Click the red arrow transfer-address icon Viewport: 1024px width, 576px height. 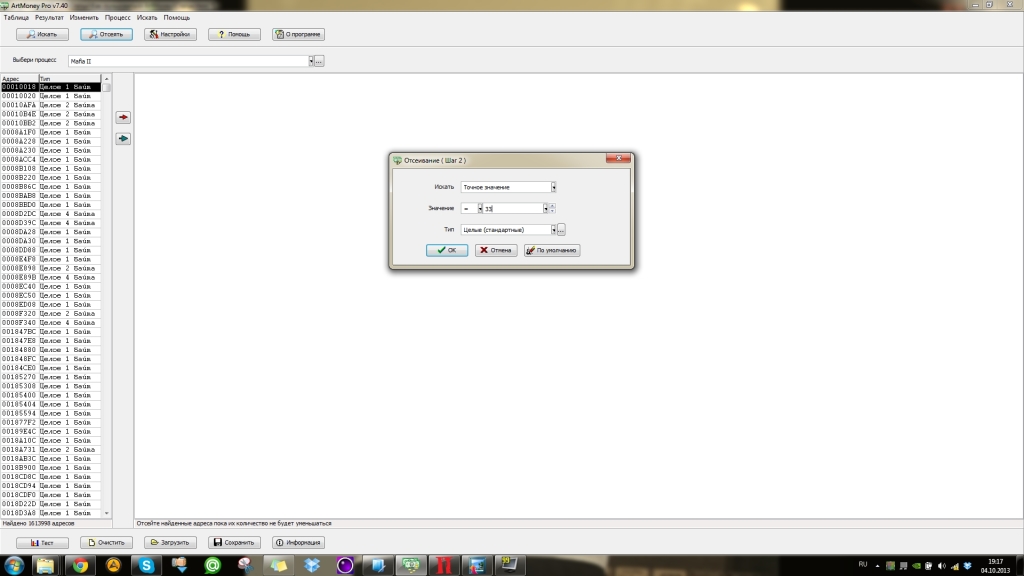coord(123,117)
